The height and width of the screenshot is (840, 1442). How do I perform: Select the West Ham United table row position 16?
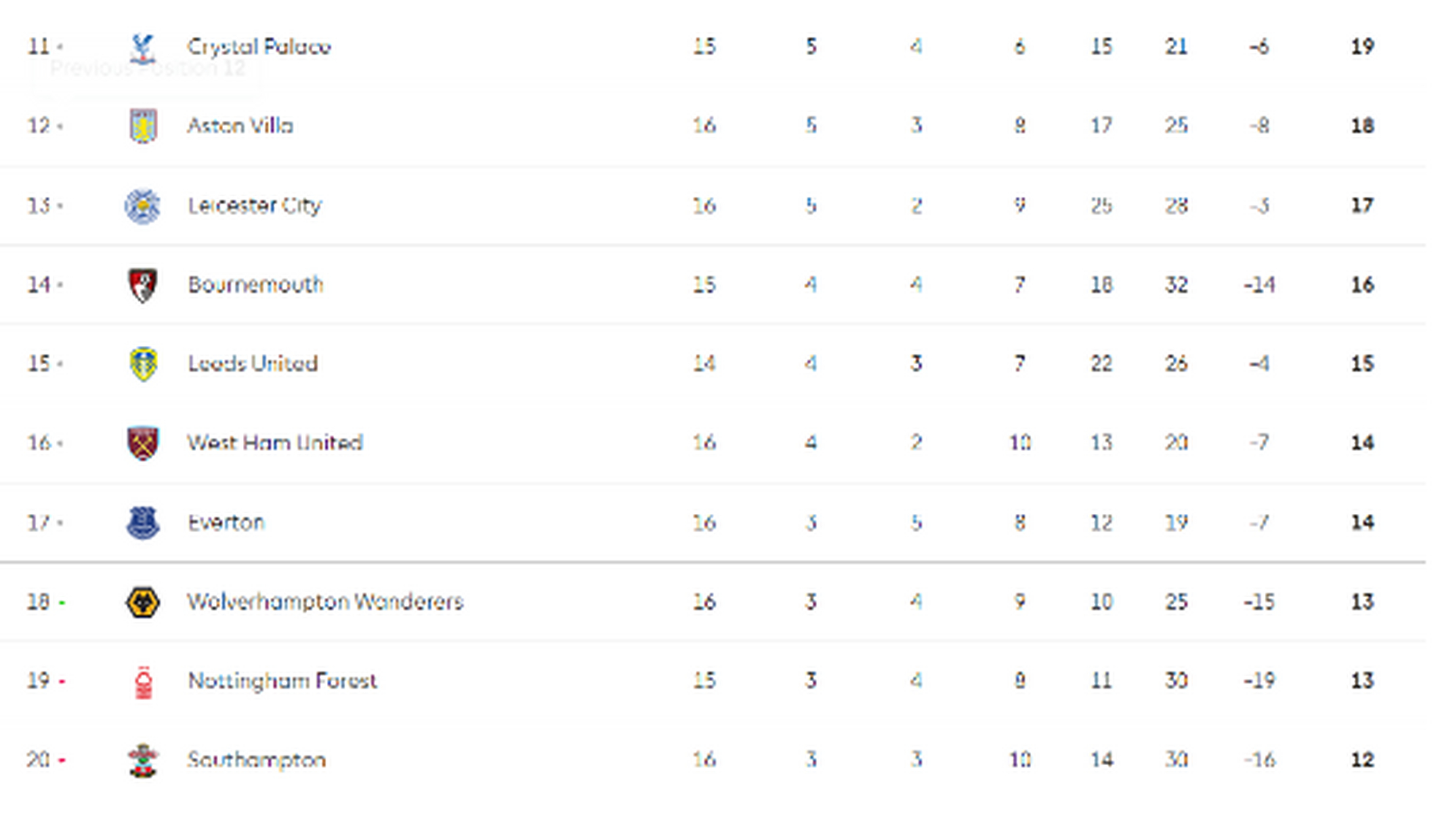point(39,443)
